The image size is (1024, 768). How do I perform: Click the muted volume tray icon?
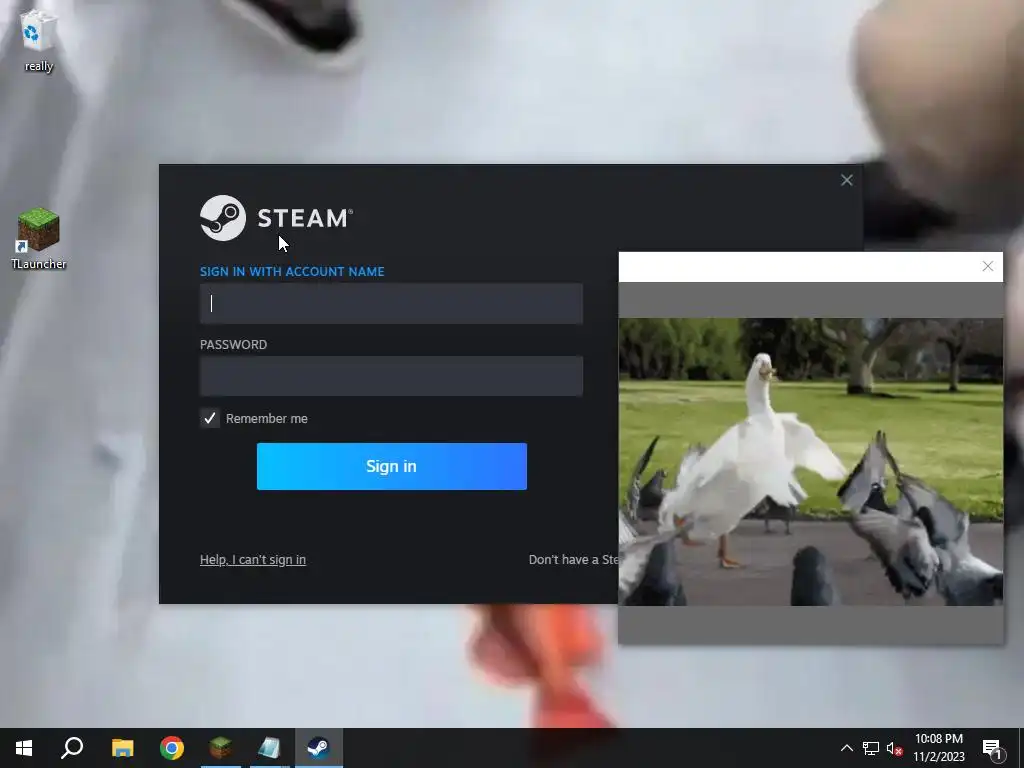point(895,748)
